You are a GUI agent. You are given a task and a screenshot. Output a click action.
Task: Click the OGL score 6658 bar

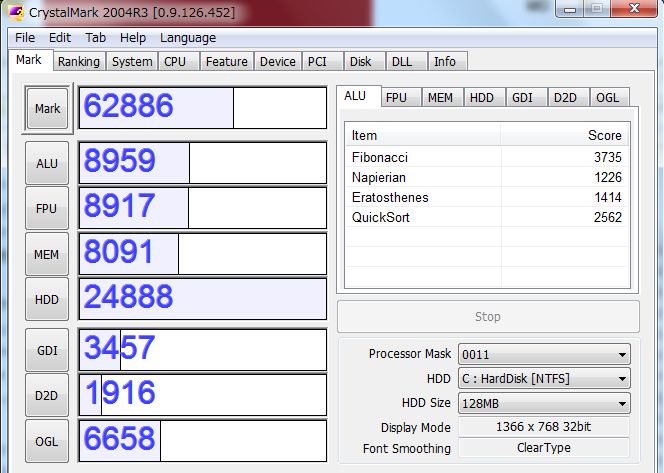pos(203,441)
